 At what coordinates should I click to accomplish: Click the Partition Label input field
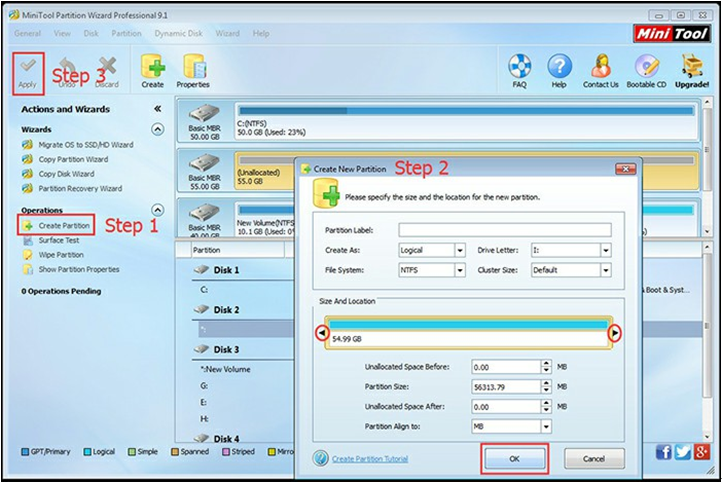(505, 230)
